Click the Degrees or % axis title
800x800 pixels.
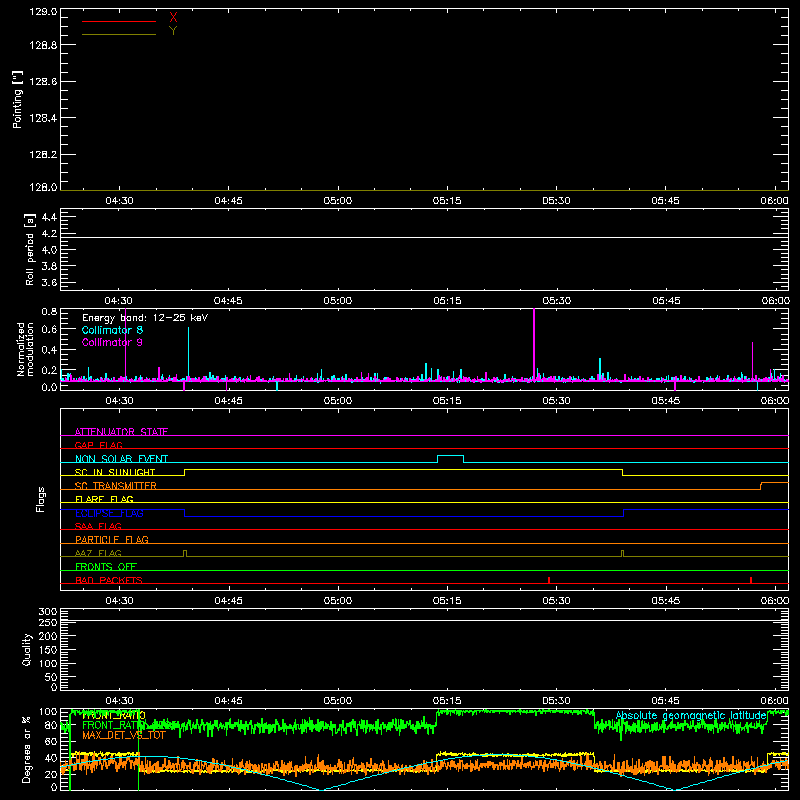click(x=27, y=749)
